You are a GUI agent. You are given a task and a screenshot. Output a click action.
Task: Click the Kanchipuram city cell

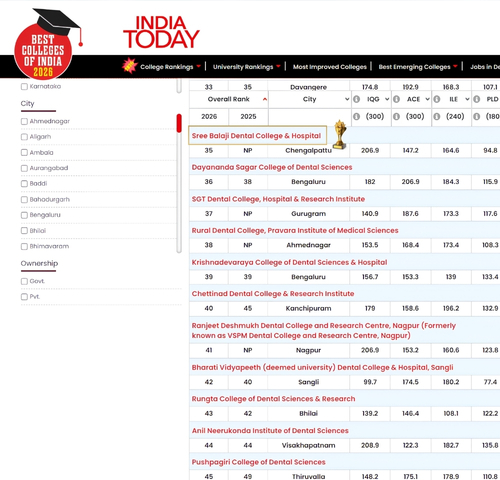point(309,308)
